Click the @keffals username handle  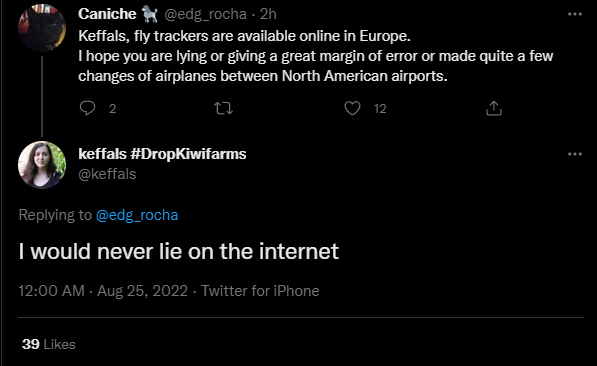107,174
